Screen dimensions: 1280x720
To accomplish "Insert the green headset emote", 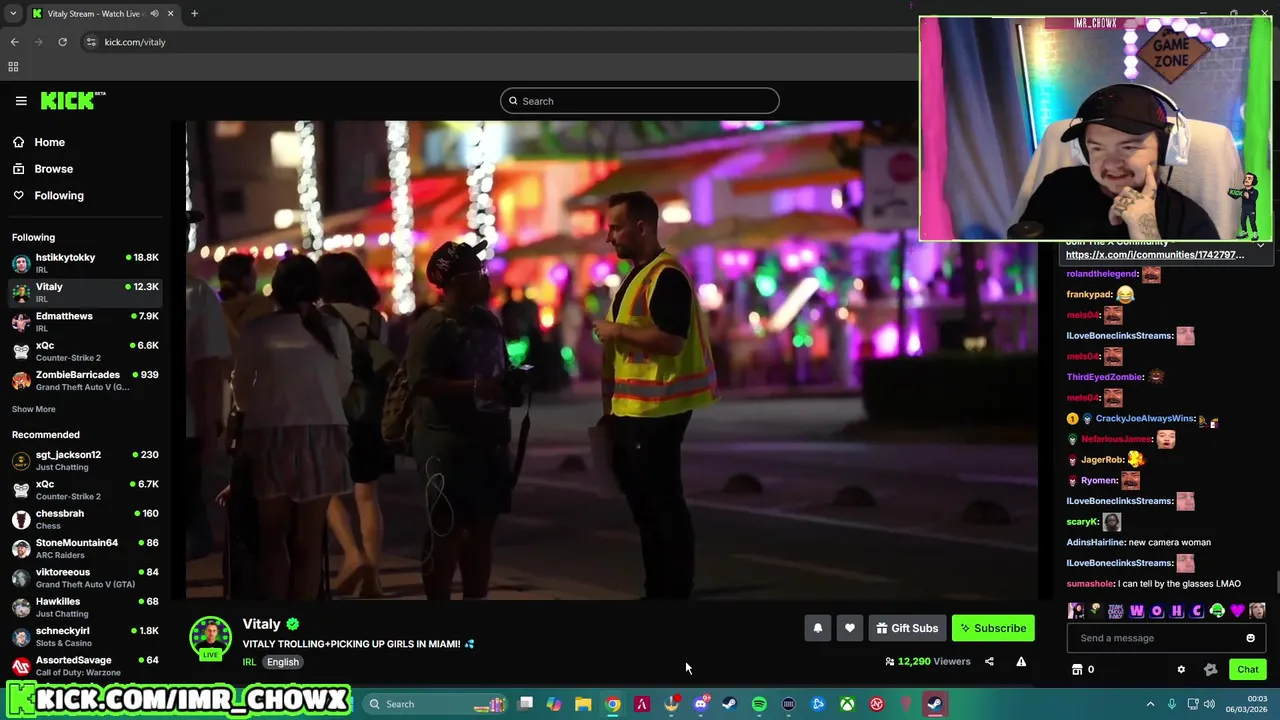I will (x=1217, y=611).
